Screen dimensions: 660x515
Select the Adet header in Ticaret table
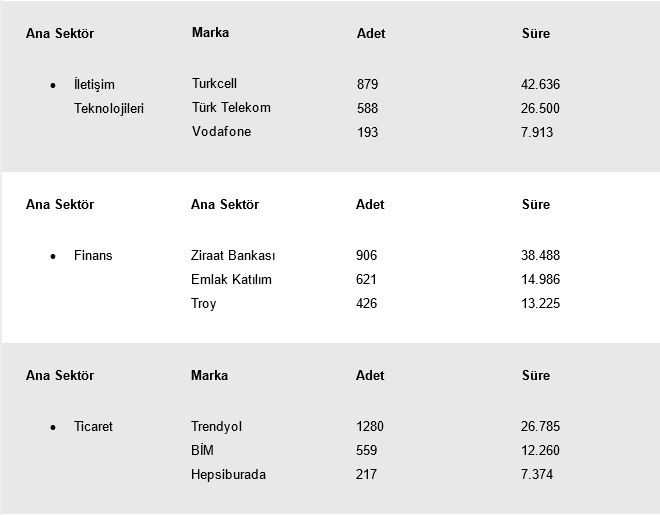pos(370,375)
